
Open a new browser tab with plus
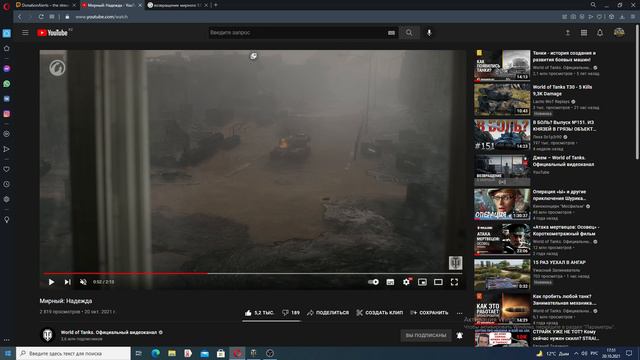coord(216,5)
